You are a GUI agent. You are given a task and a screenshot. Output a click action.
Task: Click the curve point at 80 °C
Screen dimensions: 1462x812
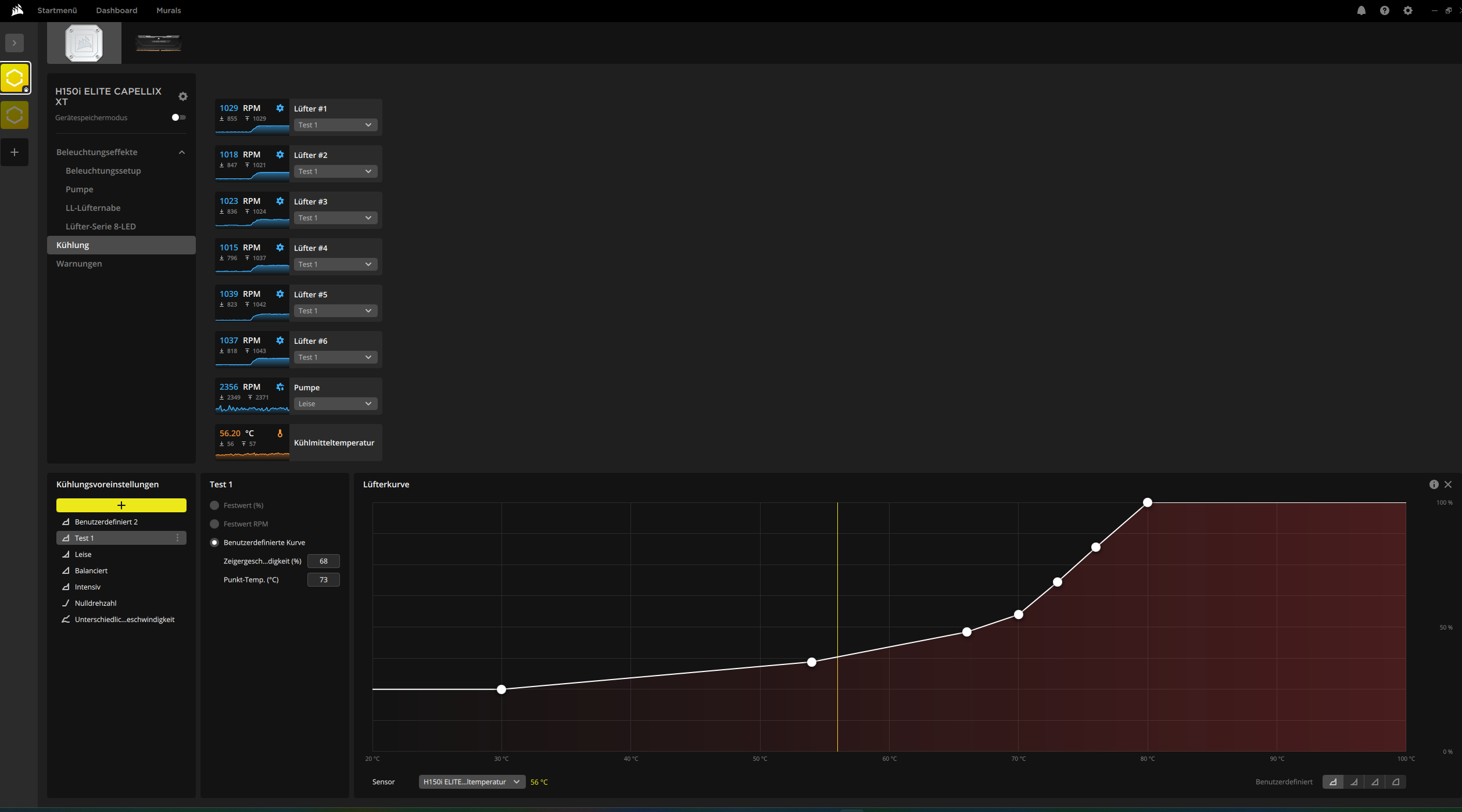[1147, 502]
